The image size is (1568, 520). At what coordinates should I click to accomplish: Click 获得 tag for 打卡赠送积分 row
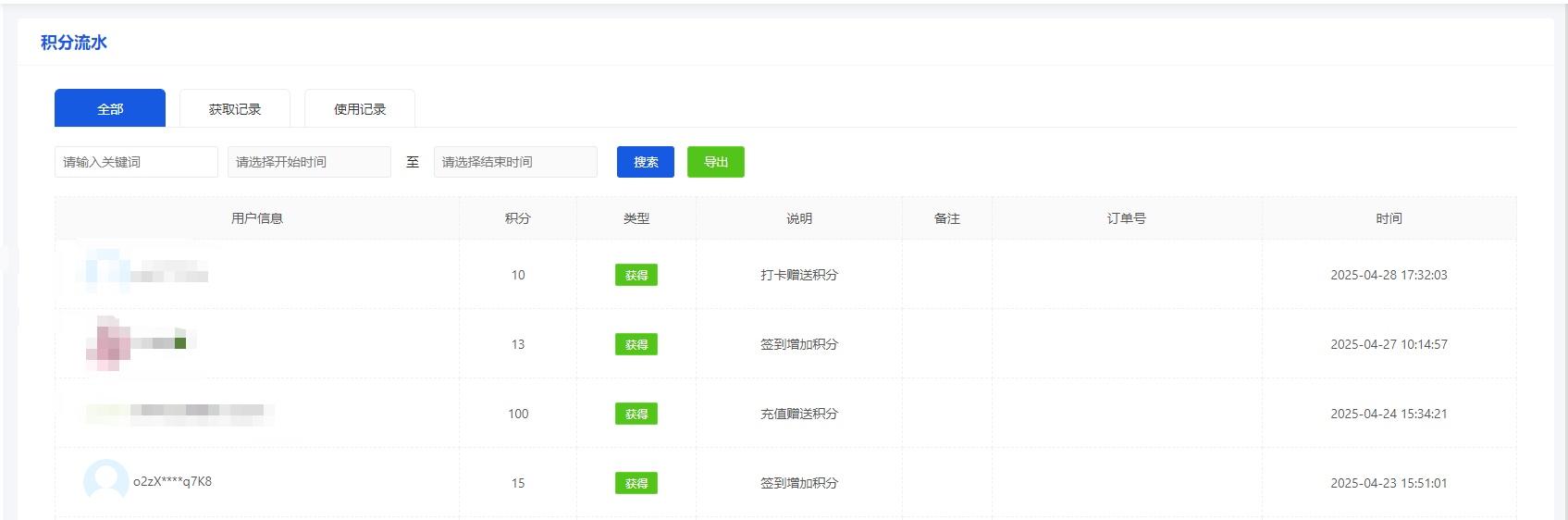coord(636,275)
